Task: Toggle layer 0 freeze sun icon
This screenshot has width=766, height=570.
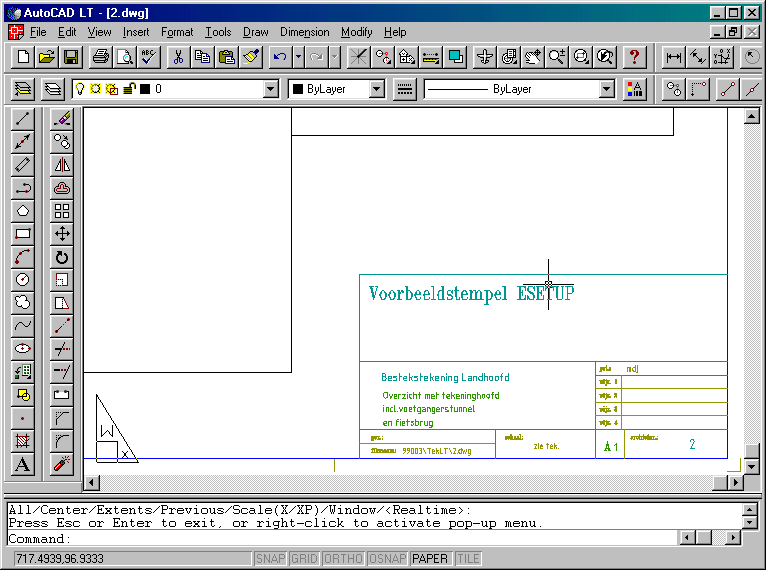Action: click(x=96, y=89)
